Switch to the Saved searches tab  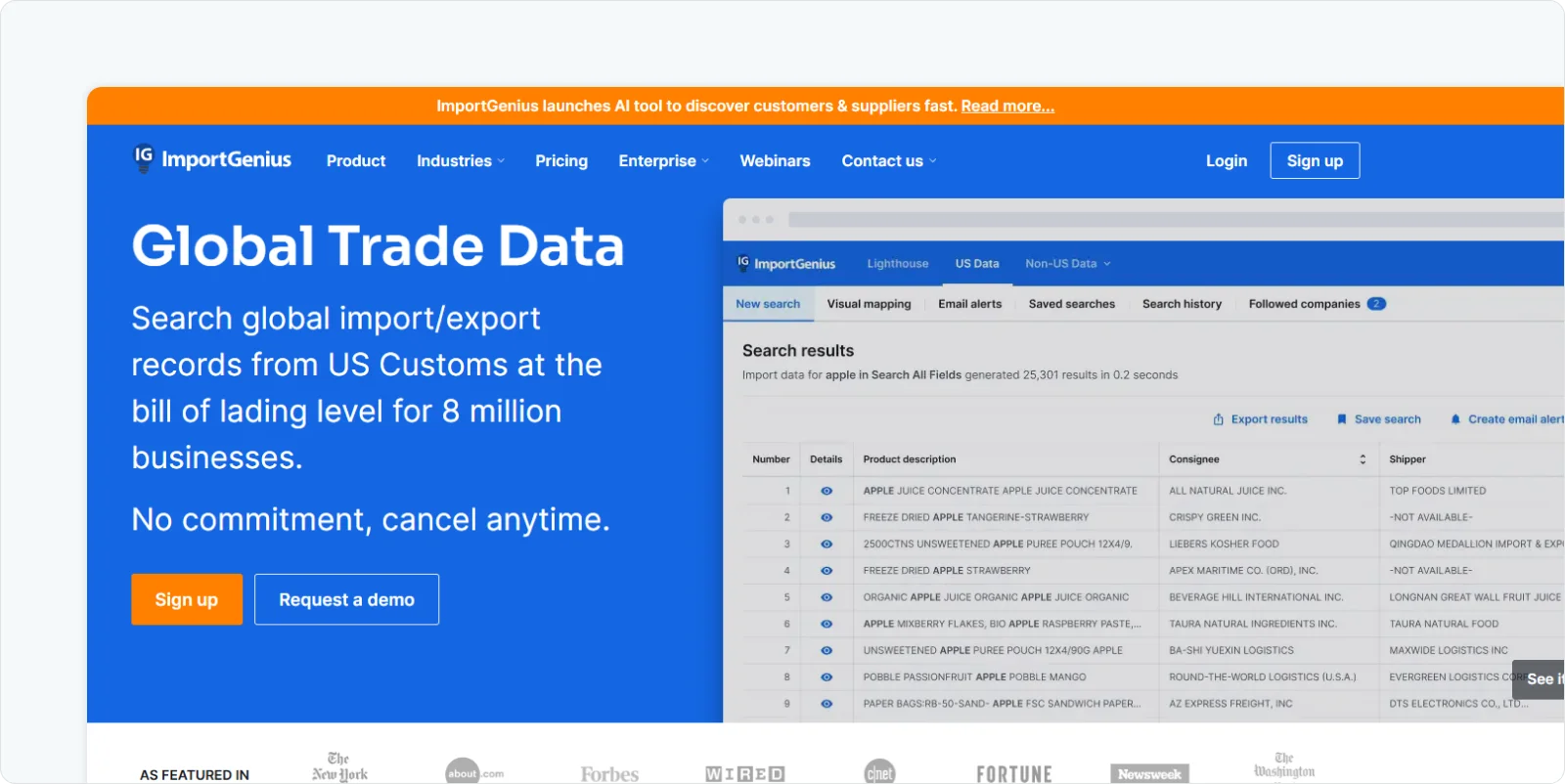[1071, 304]
